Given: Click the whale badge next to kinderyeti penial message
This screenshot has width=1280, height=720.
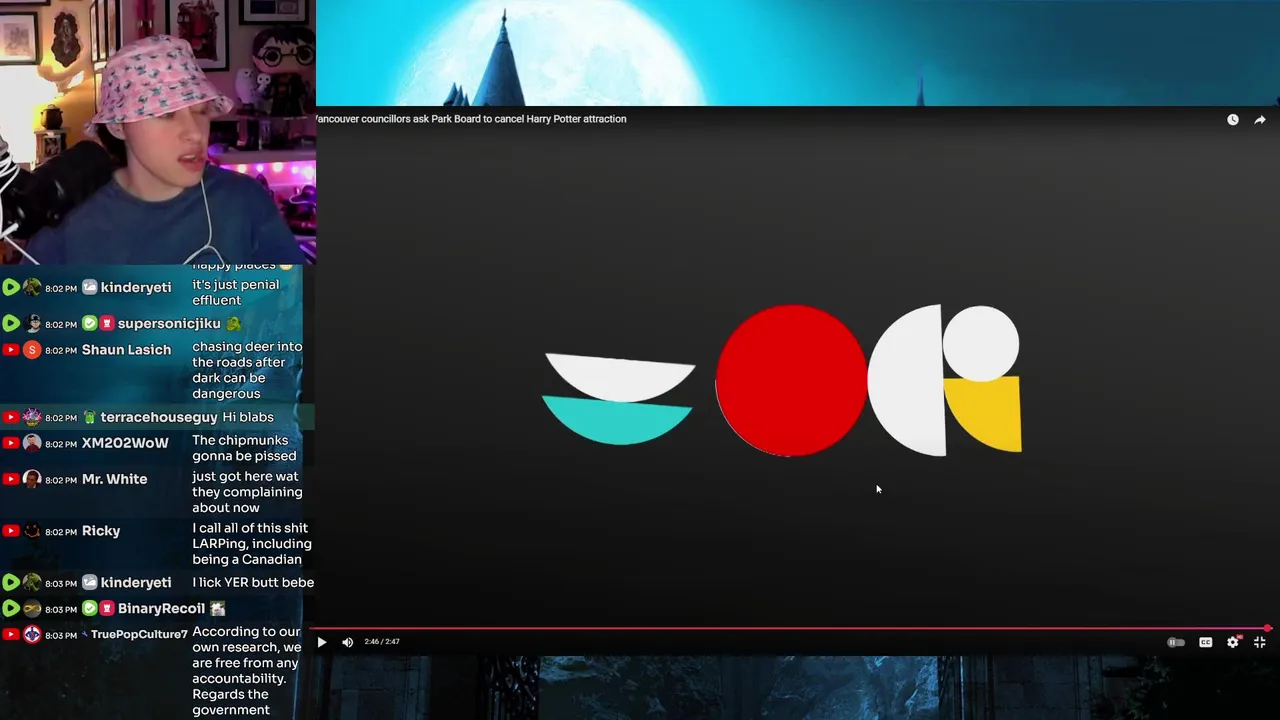Looking at the screenshot, I should 90,288.
